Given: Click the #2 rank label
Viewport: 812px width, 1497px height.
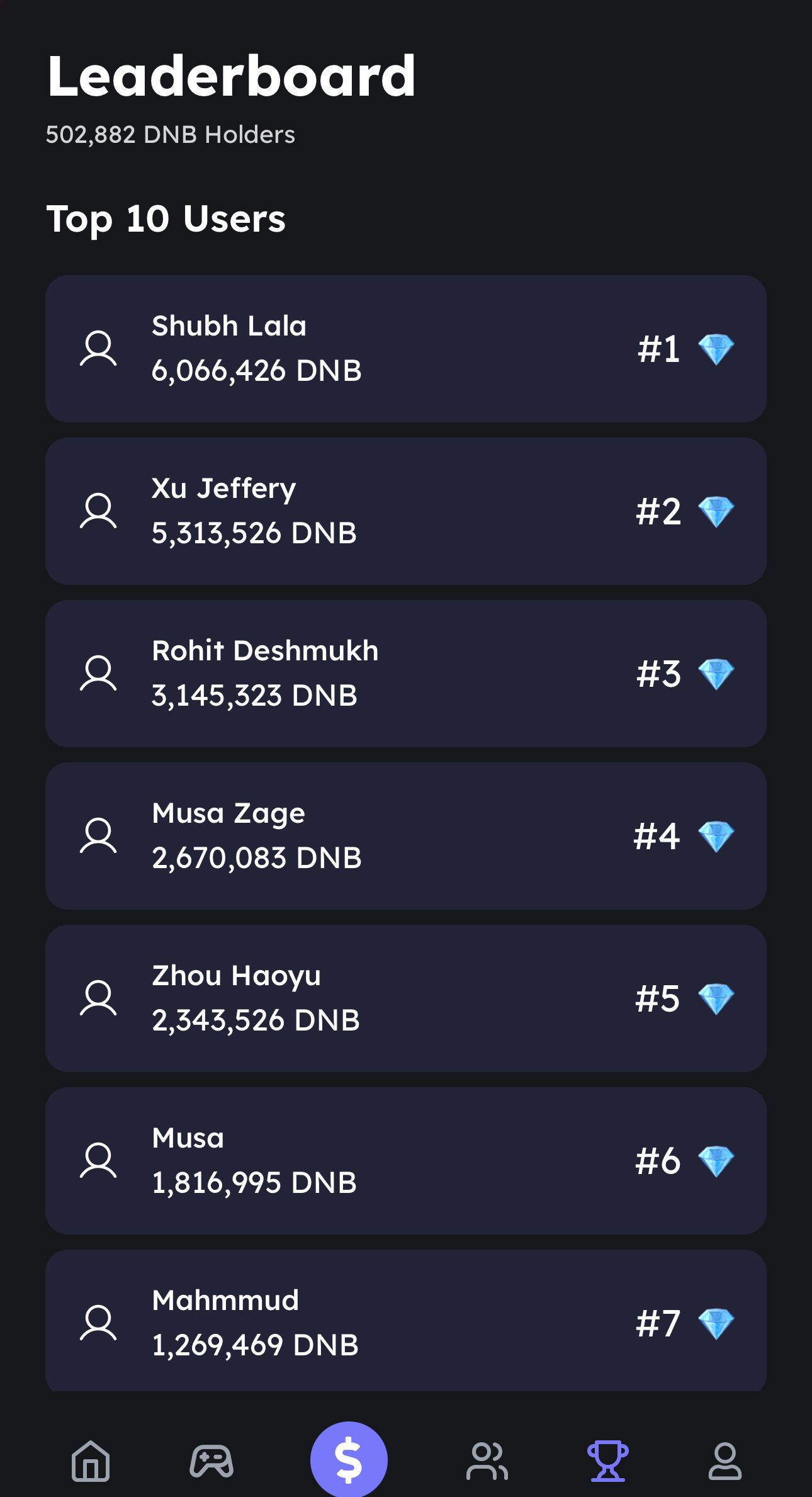Looking at the screenshot, I should click(x=658, y=511).
